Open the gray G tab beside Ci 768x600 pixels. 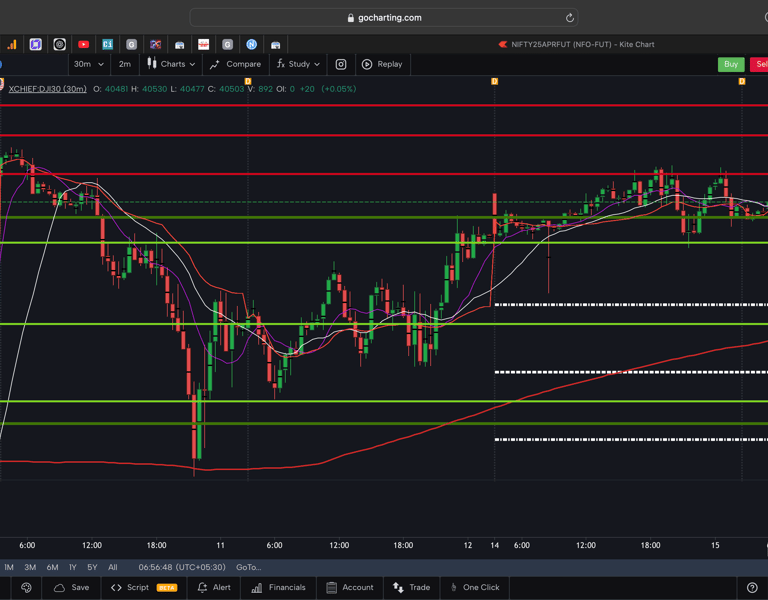pos(131,45)
